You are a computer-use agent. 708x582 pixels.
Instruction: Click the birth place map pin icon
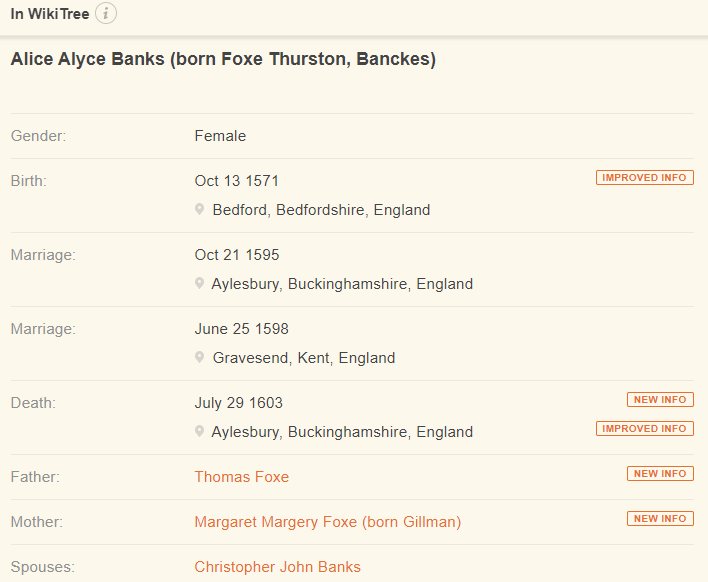tap(199, 209)
